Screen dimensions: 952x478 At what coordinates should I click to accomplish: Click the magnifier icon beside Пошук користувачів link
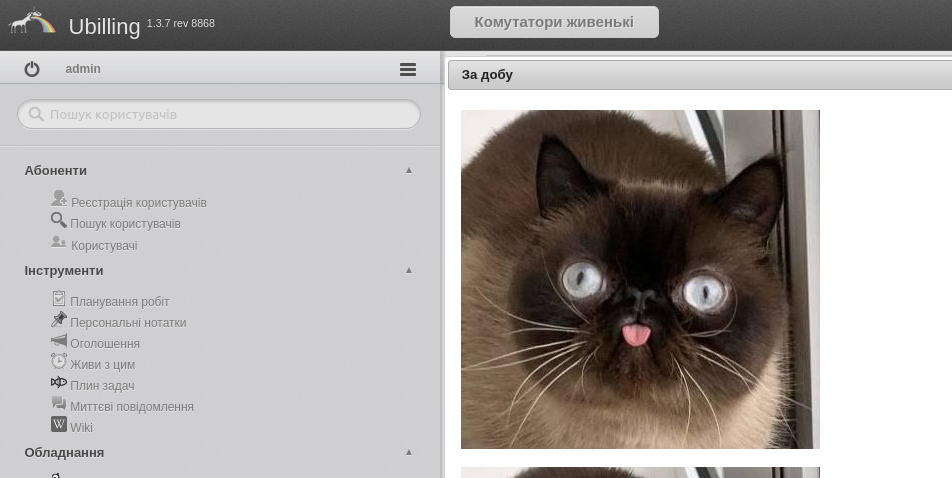tap(59, 220)
